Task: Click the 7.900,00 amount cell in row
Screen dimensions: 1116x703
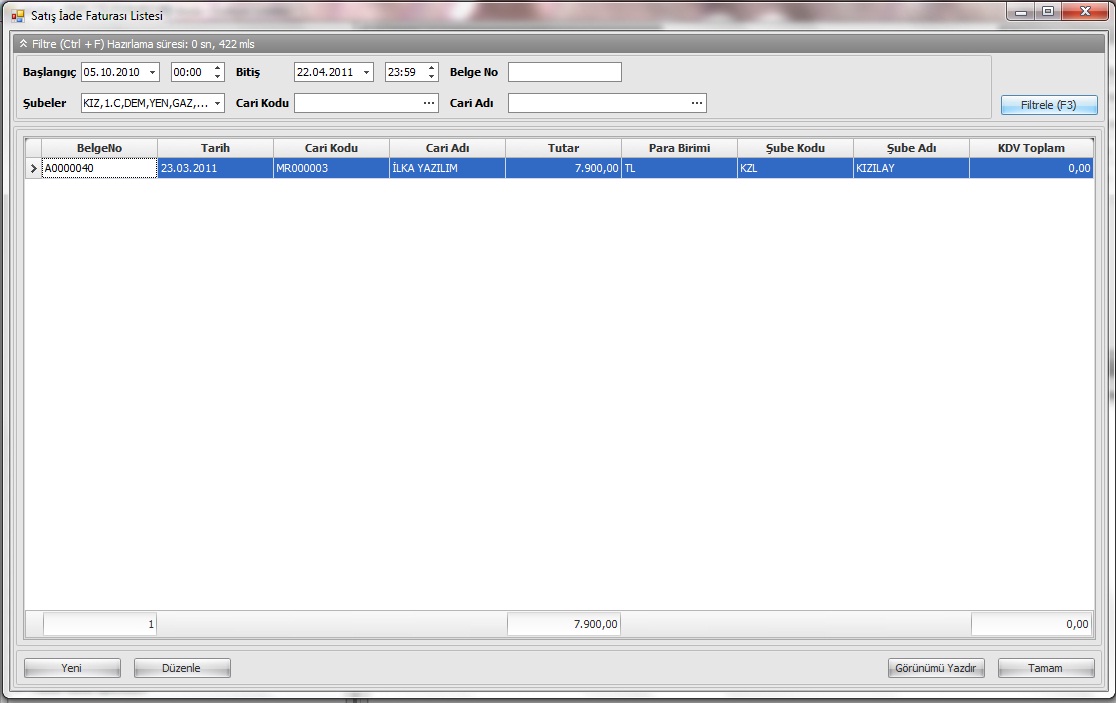Action: [564, 168]
